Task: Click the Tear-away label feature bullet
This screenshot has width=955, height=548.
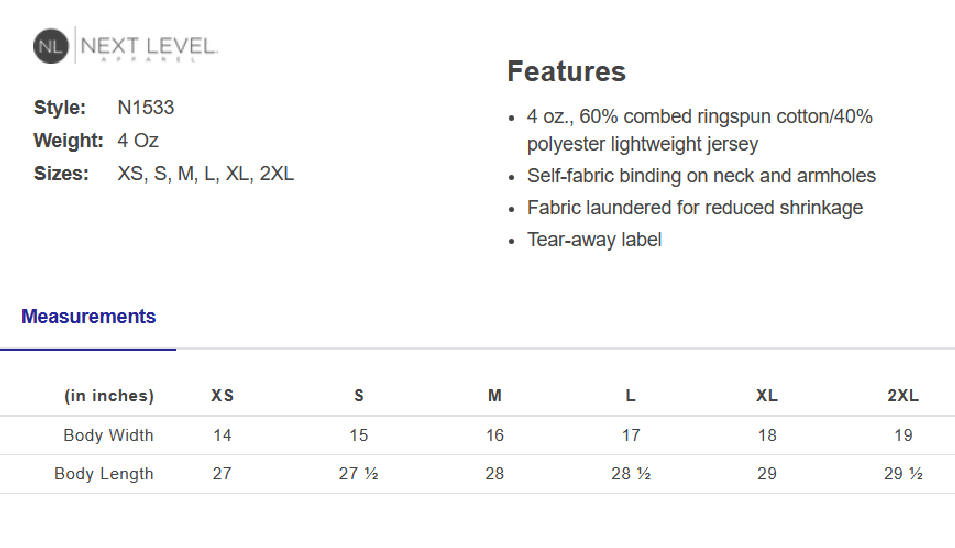Action: [594, 239]
